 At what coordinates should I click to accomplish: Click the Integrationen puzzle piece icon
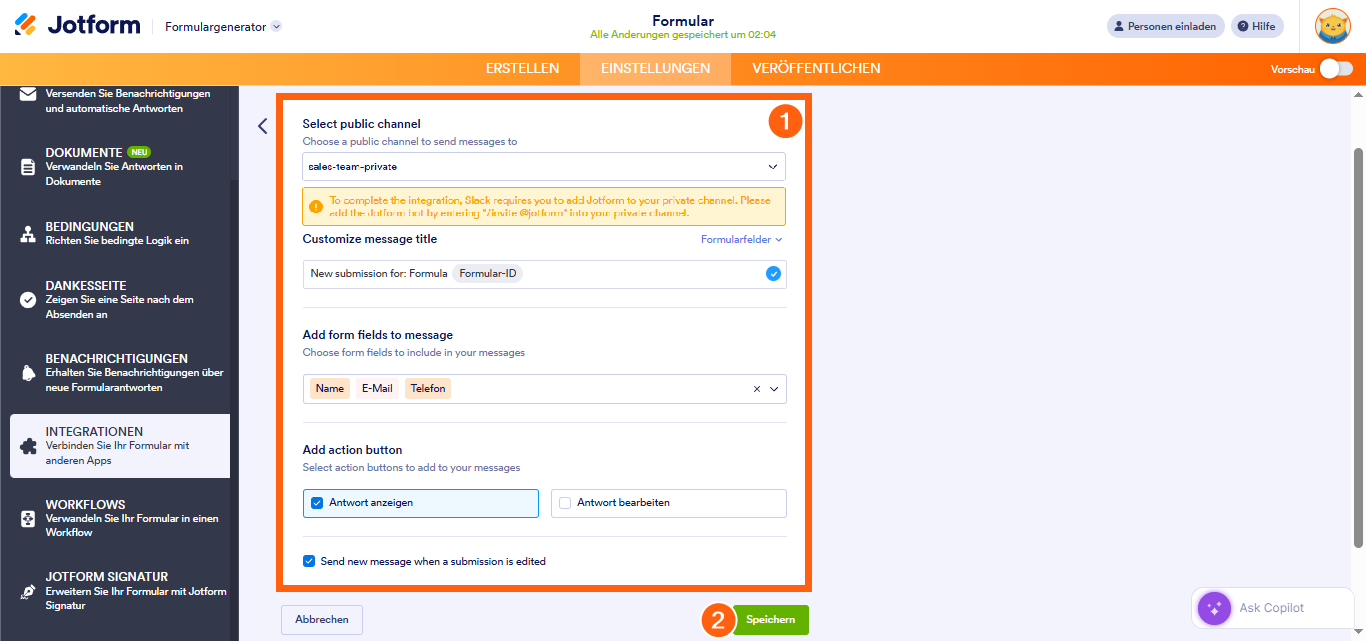click(x=28, y=446)
